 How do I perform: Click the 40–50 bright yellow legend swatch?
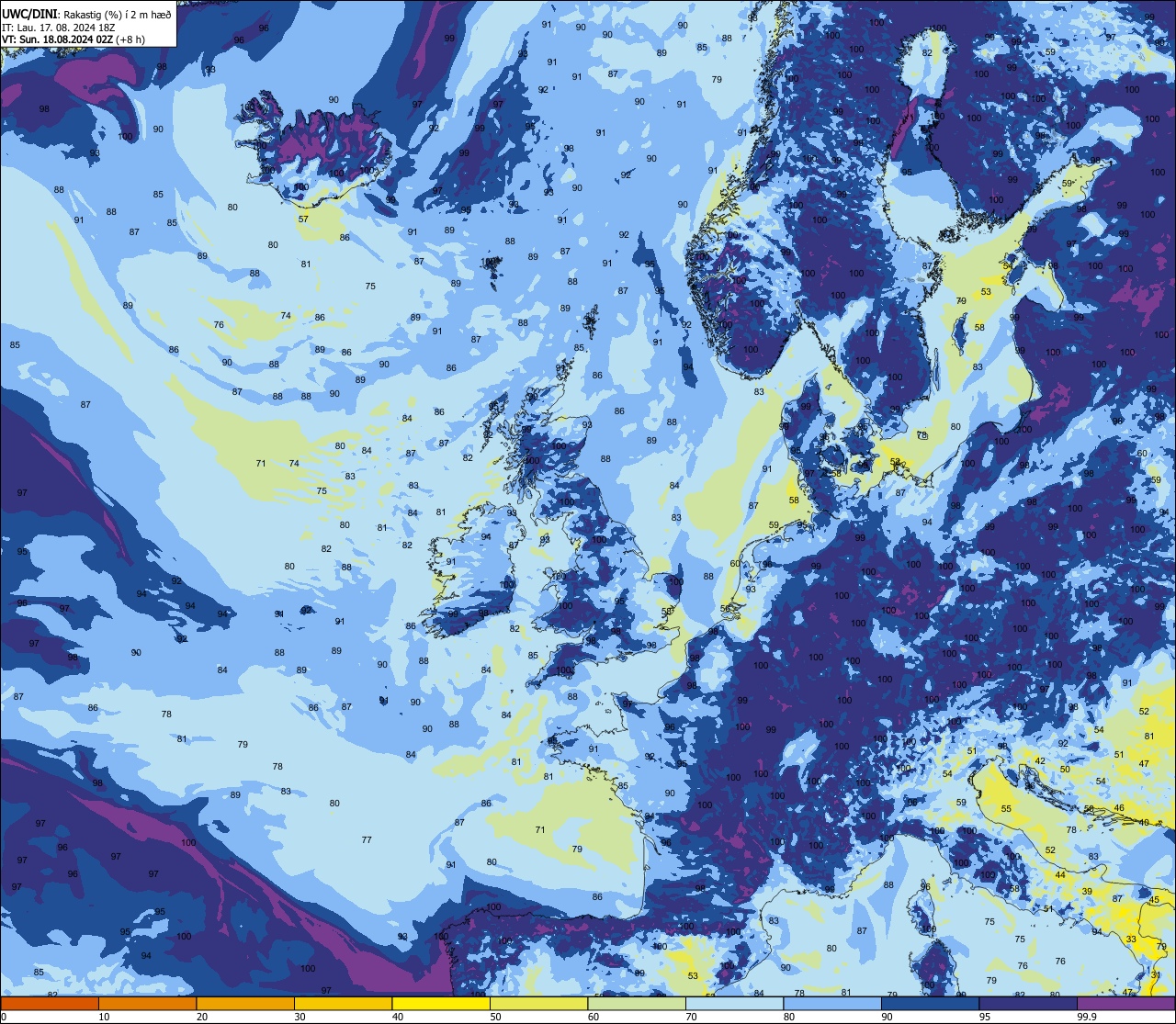pos(441,1003)
